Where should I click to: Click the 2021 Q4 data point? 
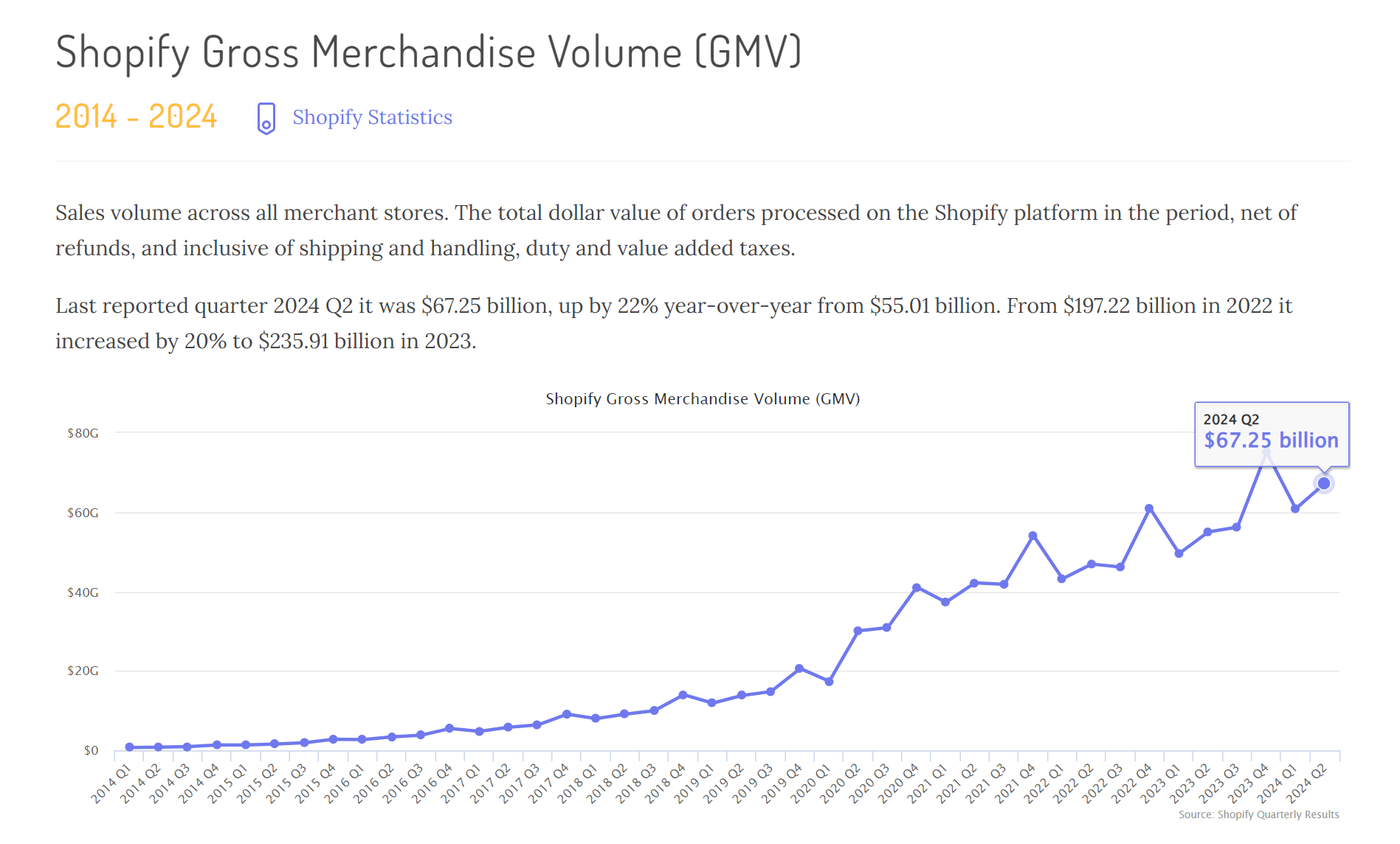click(x=1032, y=536)
